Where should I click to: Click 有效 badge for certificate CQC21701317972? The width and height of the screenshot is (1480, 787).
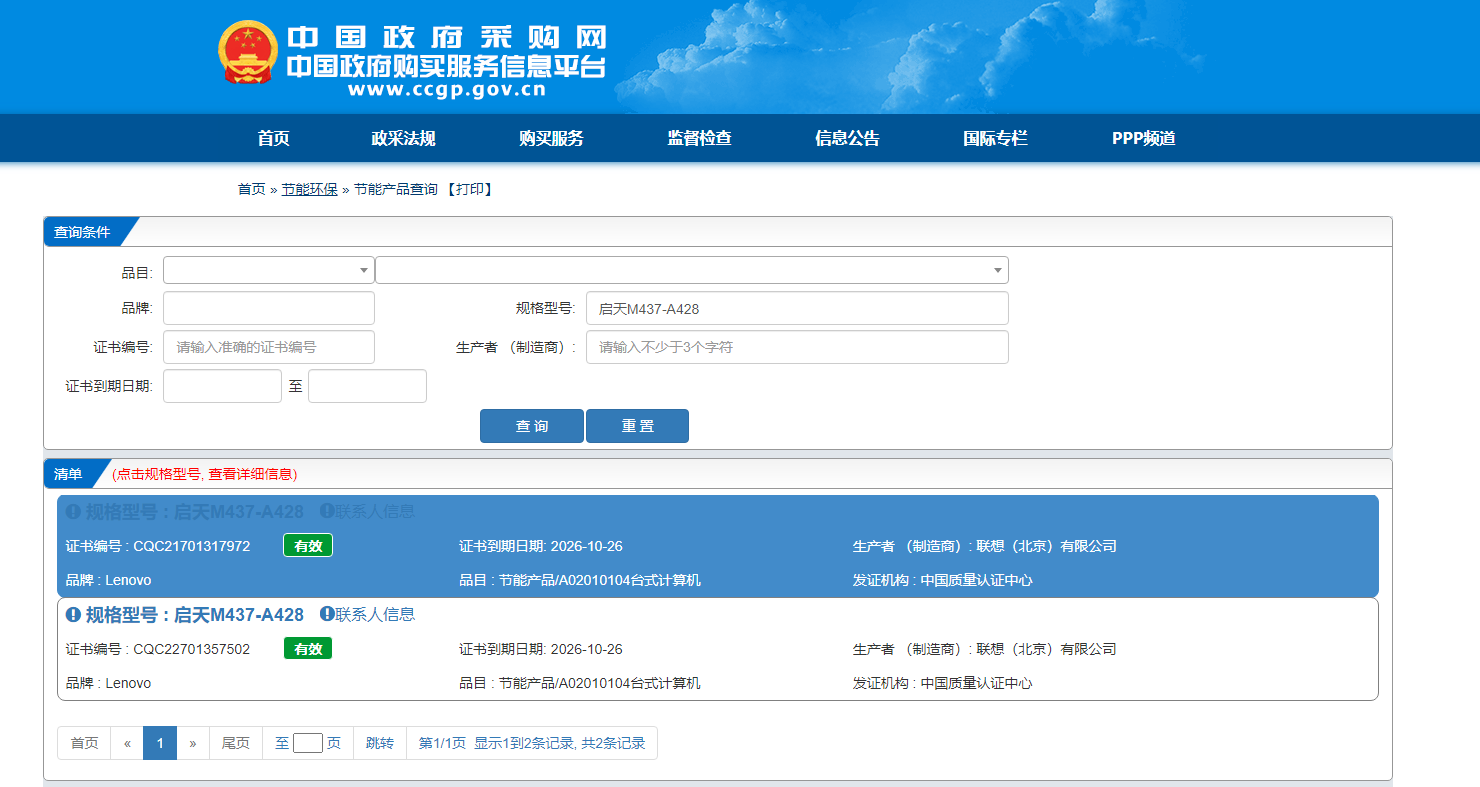click(x=308, y=546)
